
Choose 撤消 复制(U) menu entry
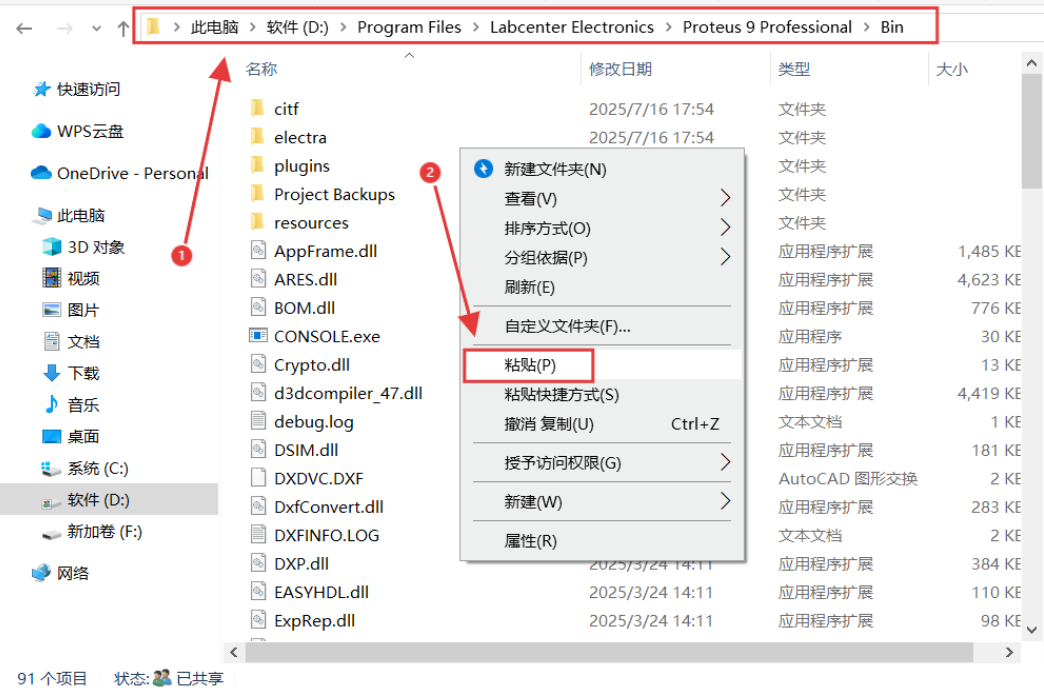tap(602, 423)
